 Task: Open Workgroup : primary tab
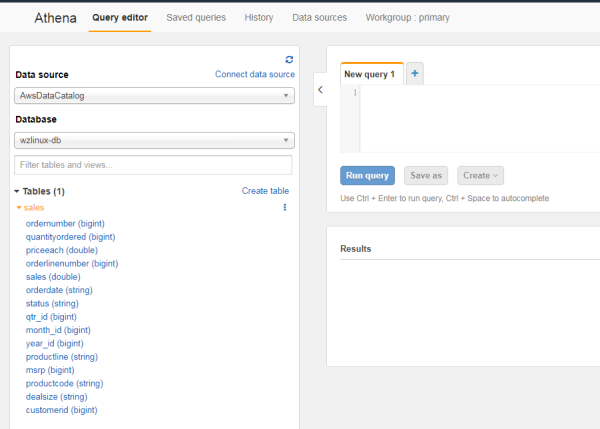(407, 18)
